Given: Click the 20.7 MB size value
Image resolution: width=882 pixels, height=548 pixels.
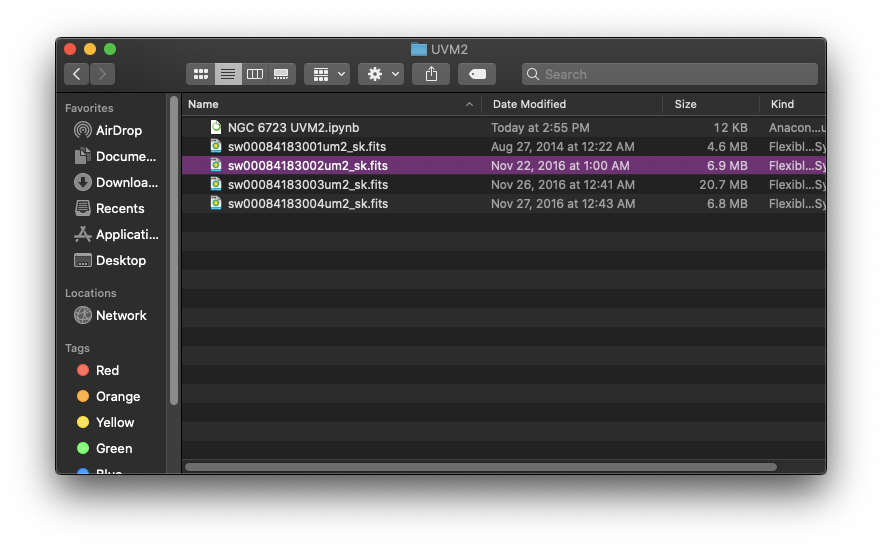Looking at the screenshot, I should pyautogui.click(x=723, y=185).
